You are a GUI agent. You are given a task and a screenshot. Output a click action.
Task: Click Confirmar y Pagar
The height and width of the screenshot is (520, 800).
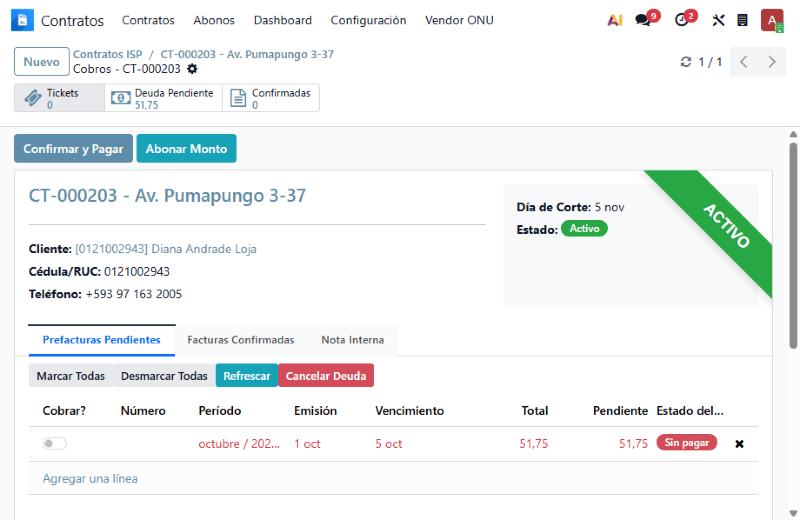pyautogui.click(x=73, y=148)
